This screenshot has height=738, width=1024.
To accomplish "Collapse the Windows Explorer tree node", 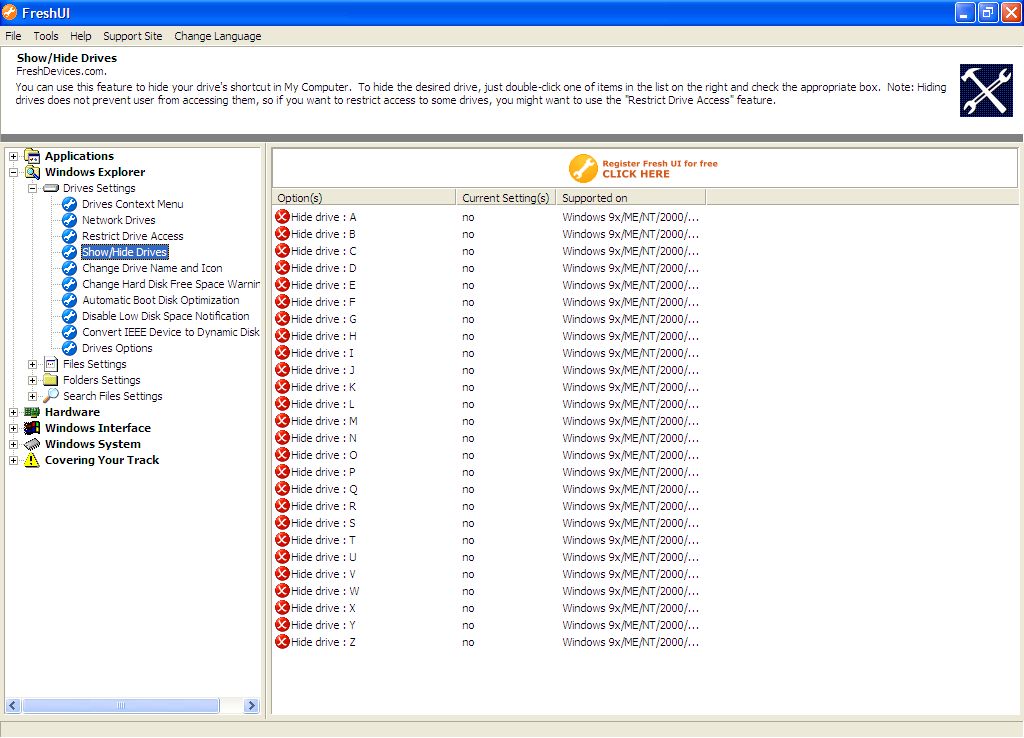I will click(13, 172).
